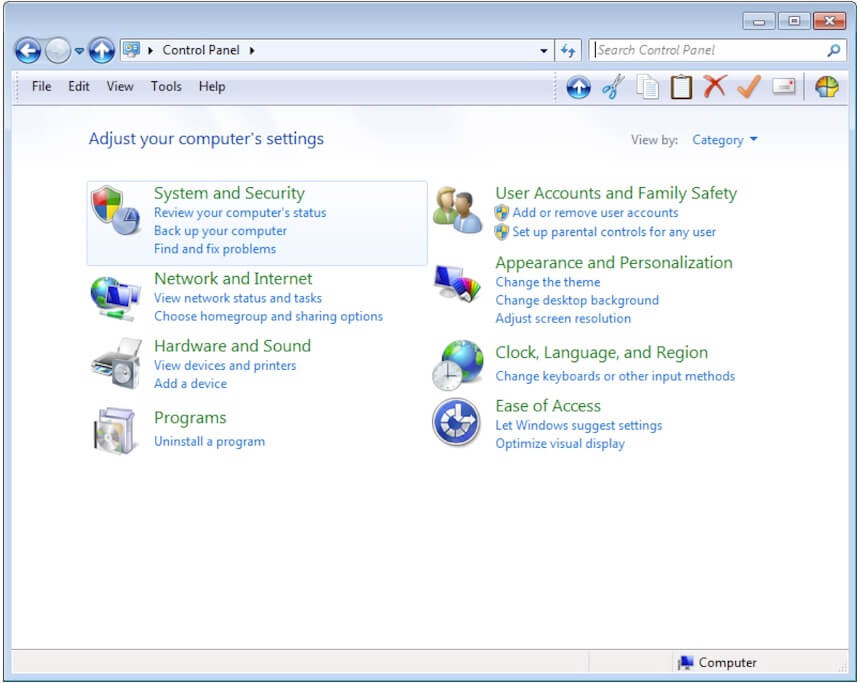Screen dimensions: 860x683
Task: Open the address bar history dropdown
Action: pos(544,50)
